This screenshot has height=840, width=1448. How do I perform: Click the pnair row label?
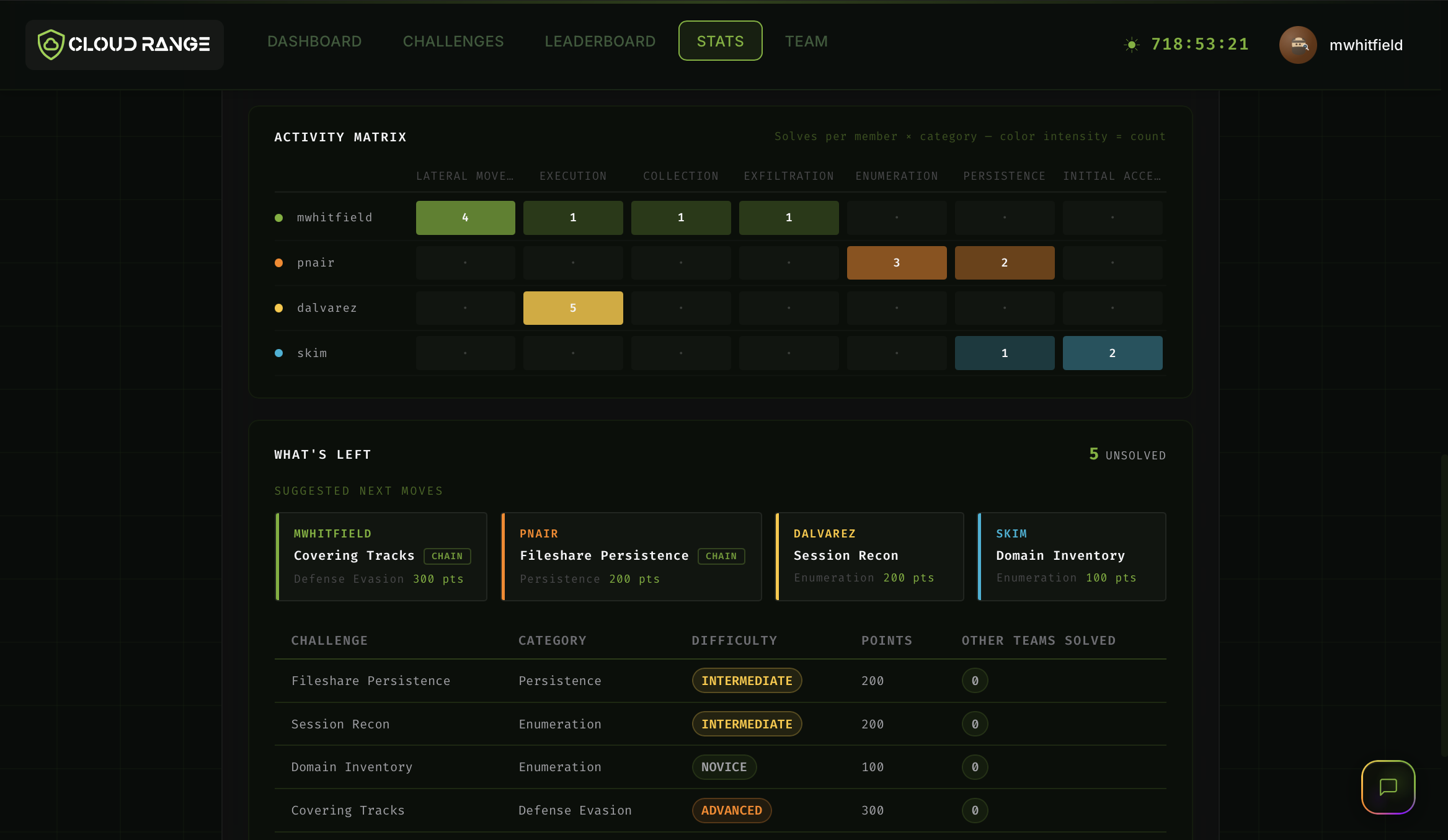pyautogui.click(x=316, y=263)
